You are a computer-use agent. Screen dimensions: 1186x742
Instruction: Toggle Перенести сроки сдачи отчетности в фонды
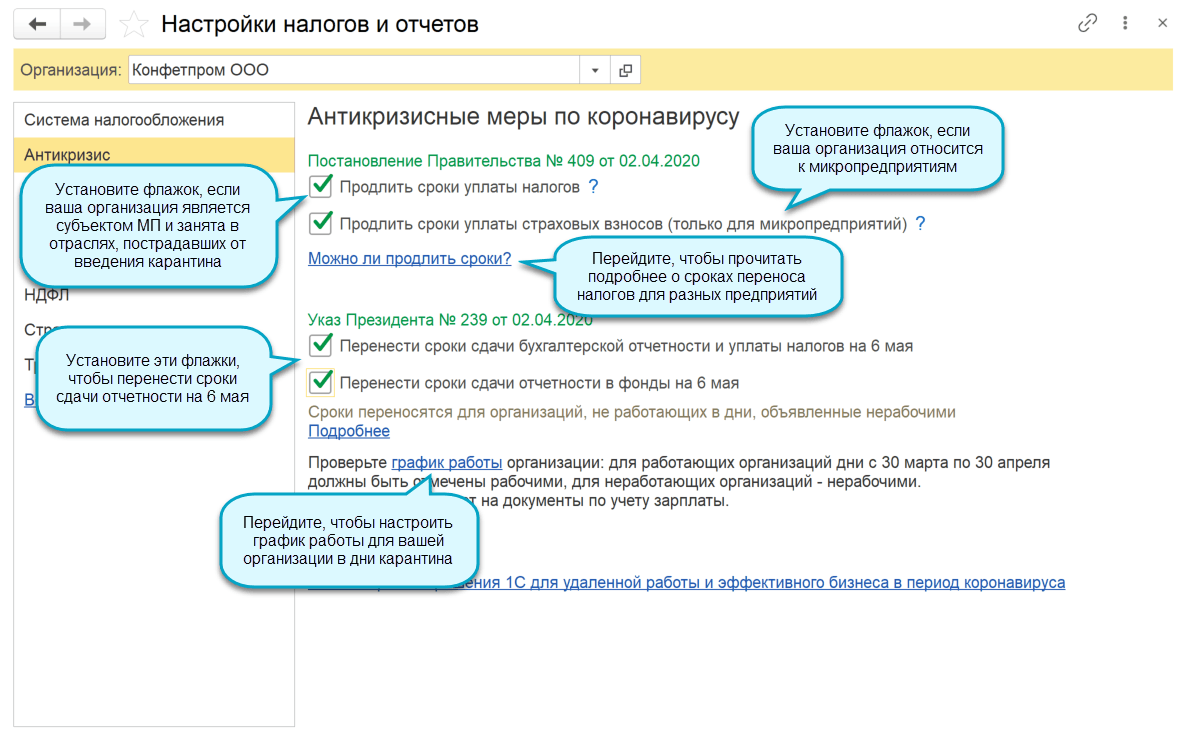coord(321,383)
